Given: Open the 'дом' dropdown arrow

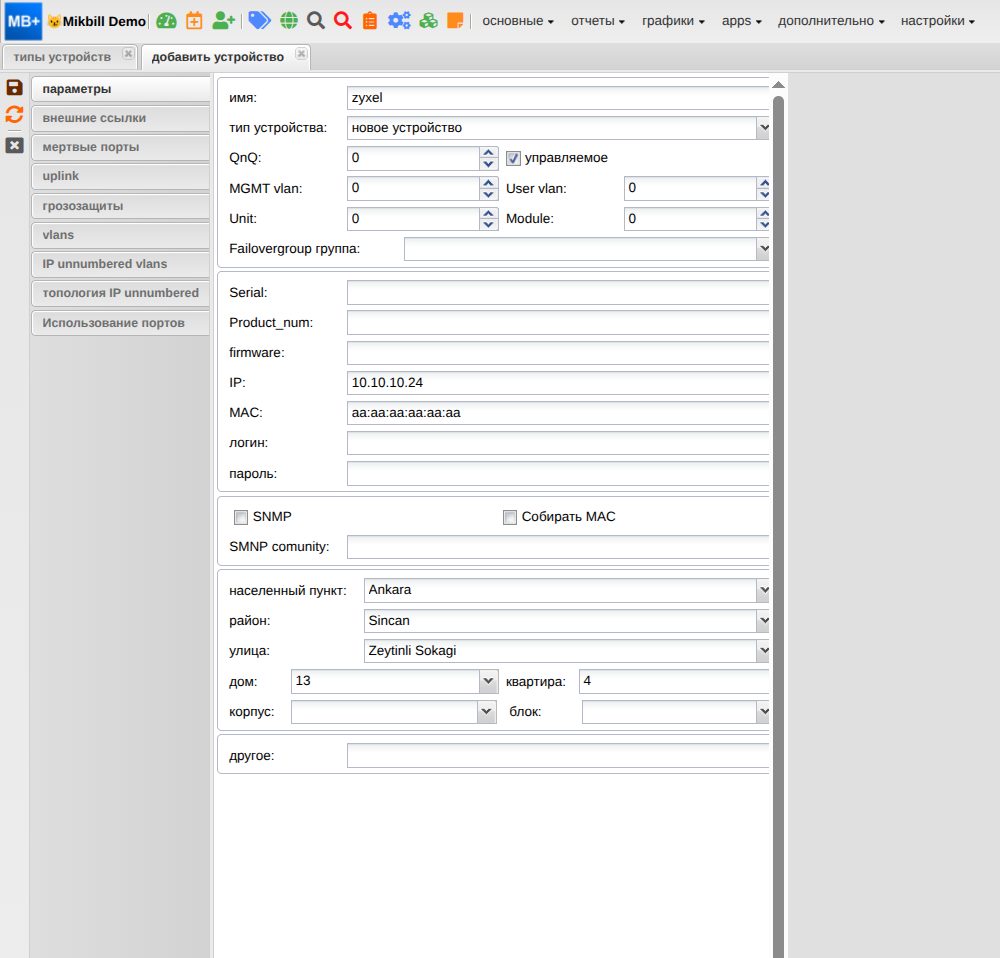Looking at the screenshot, I should click(488, 681).
